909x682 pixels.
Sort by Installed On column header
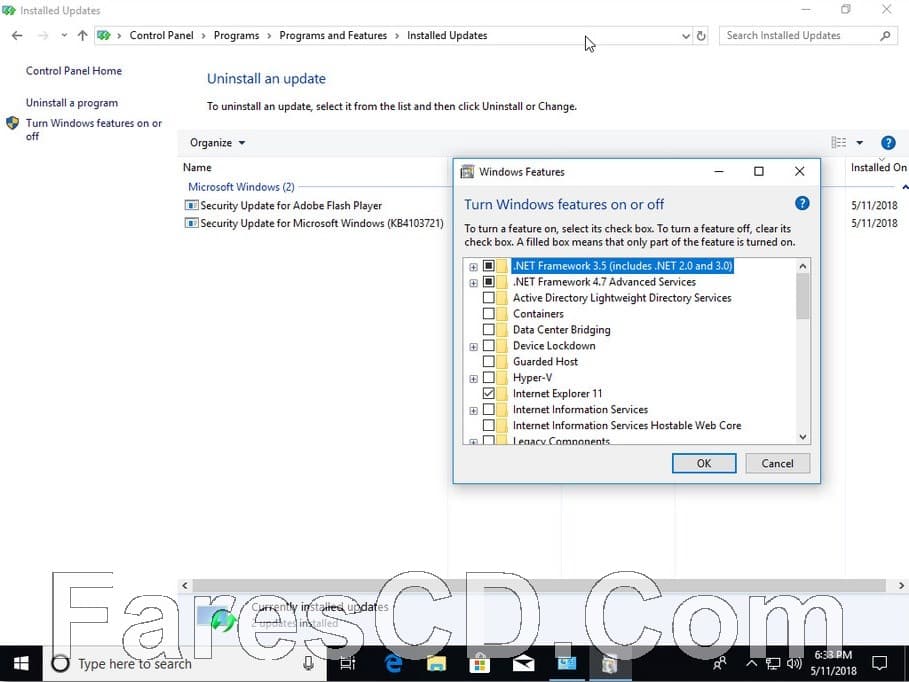point(878,168)
